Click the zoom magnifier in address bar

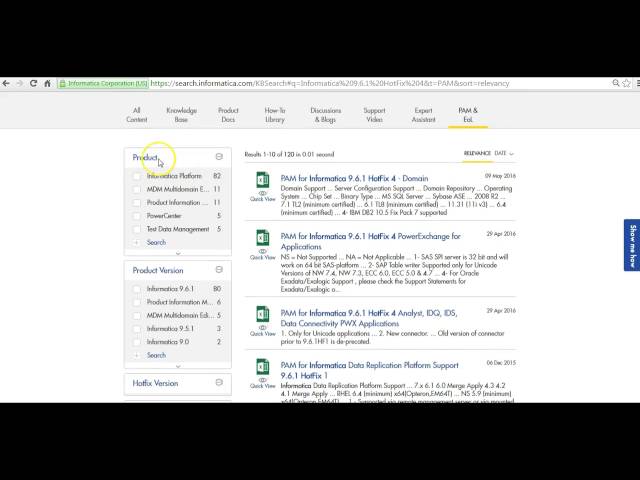(x=616, y=83)
